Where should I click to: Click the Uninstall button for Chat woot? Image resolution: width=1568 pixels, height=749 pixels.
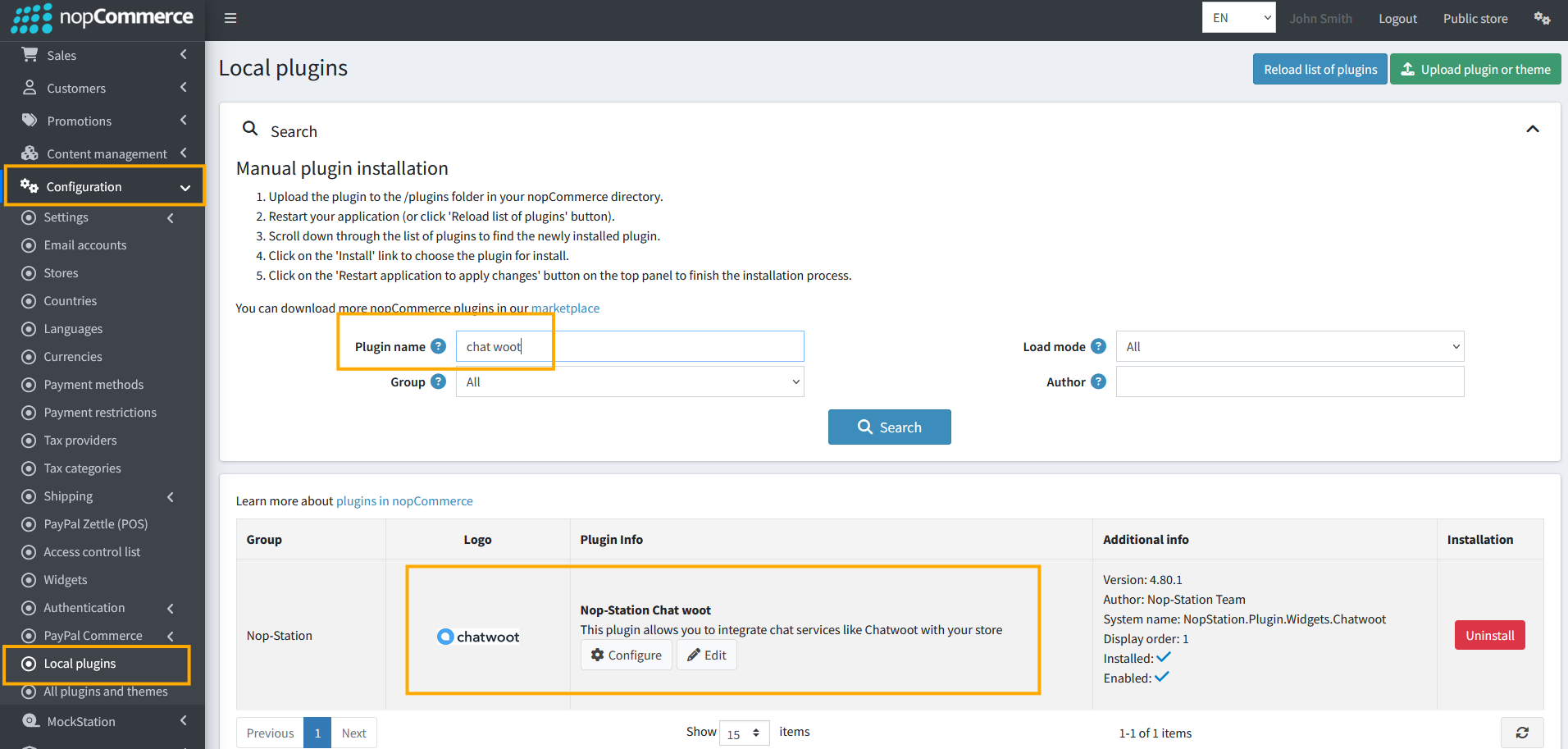1489,635
